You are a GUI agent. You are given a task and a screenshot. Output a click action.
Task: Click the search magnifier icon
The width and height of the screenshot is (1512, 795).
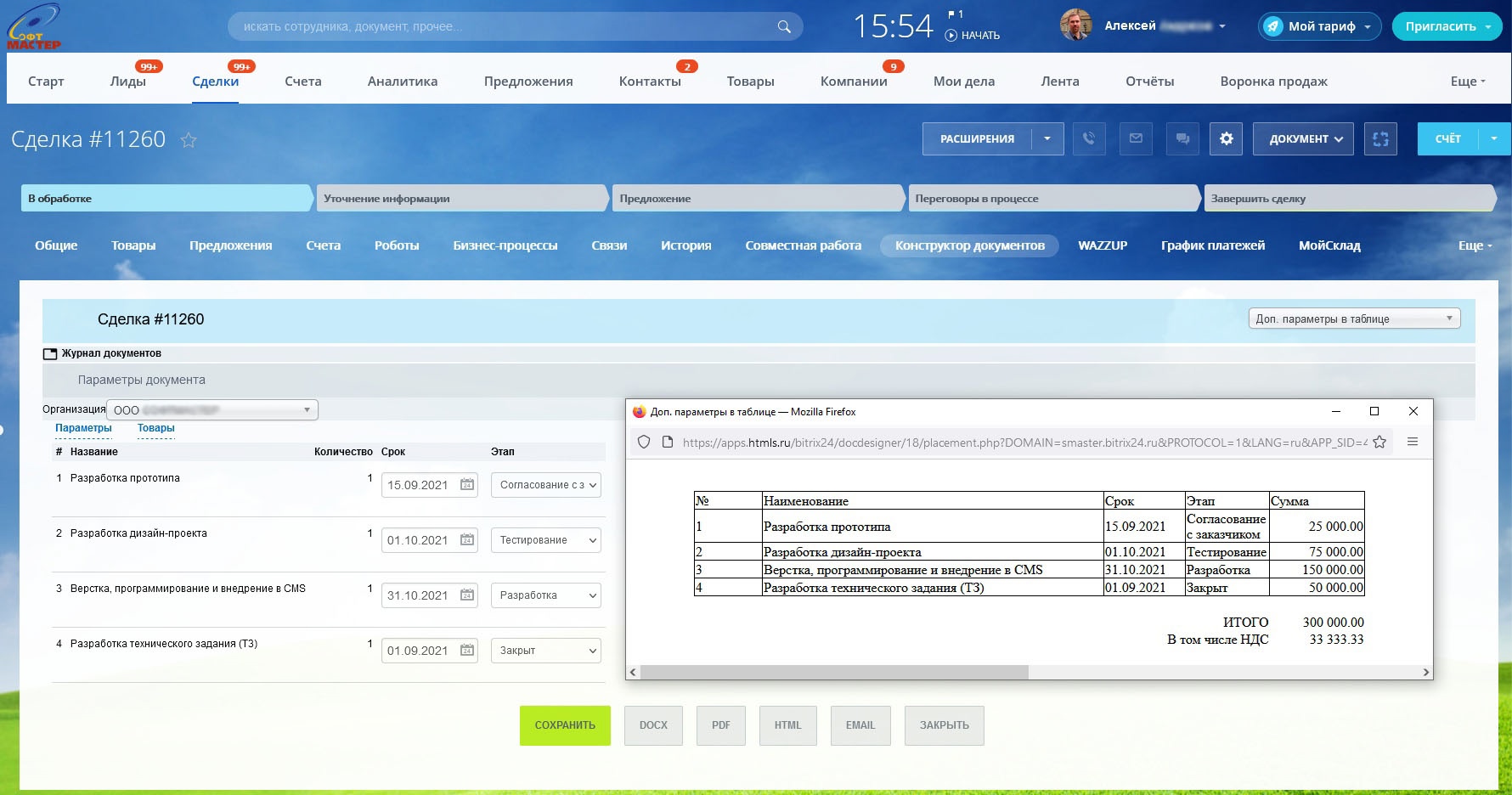click(783, 26)
